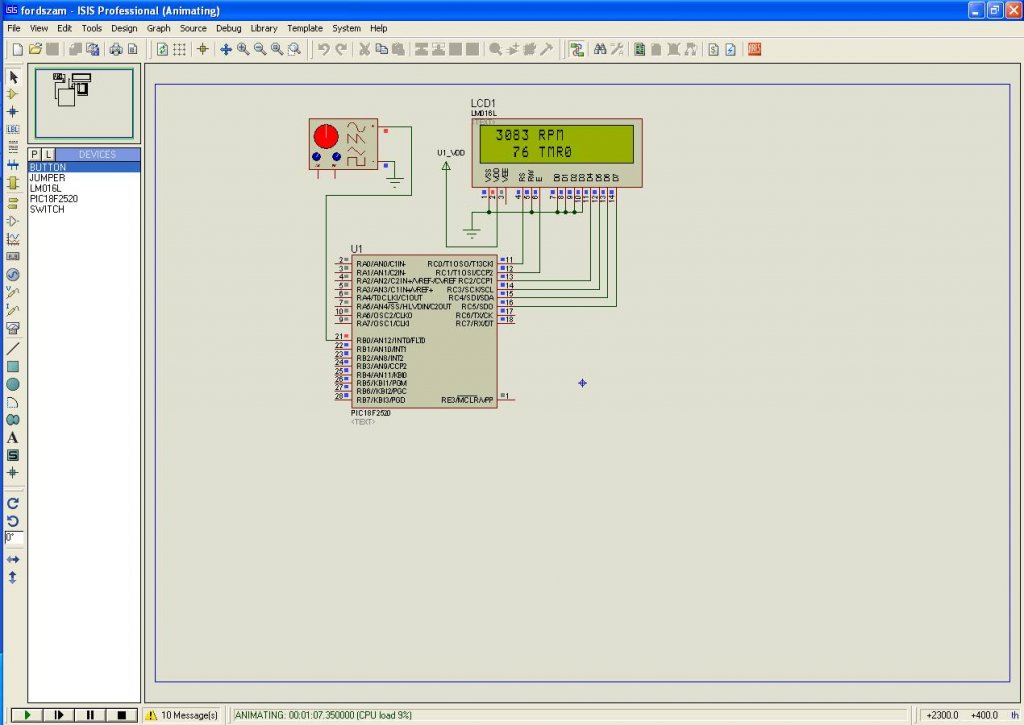Screen dimensions: 1024x725
Task: Click the 'P' pick devices button
Action: [34, 154]
